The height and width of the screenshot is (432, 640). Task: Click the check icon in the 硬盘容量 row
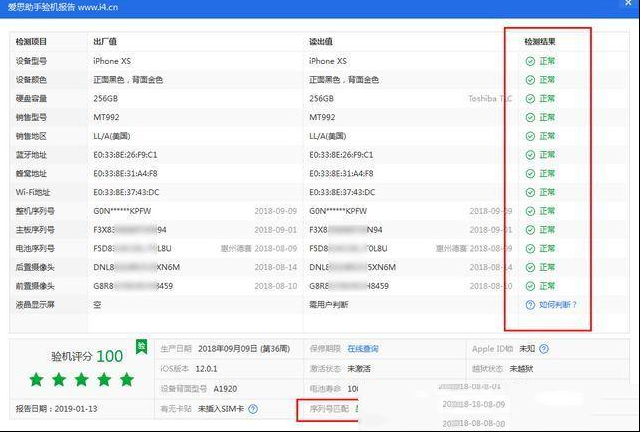pyautogui.click(x=530, y=99)
